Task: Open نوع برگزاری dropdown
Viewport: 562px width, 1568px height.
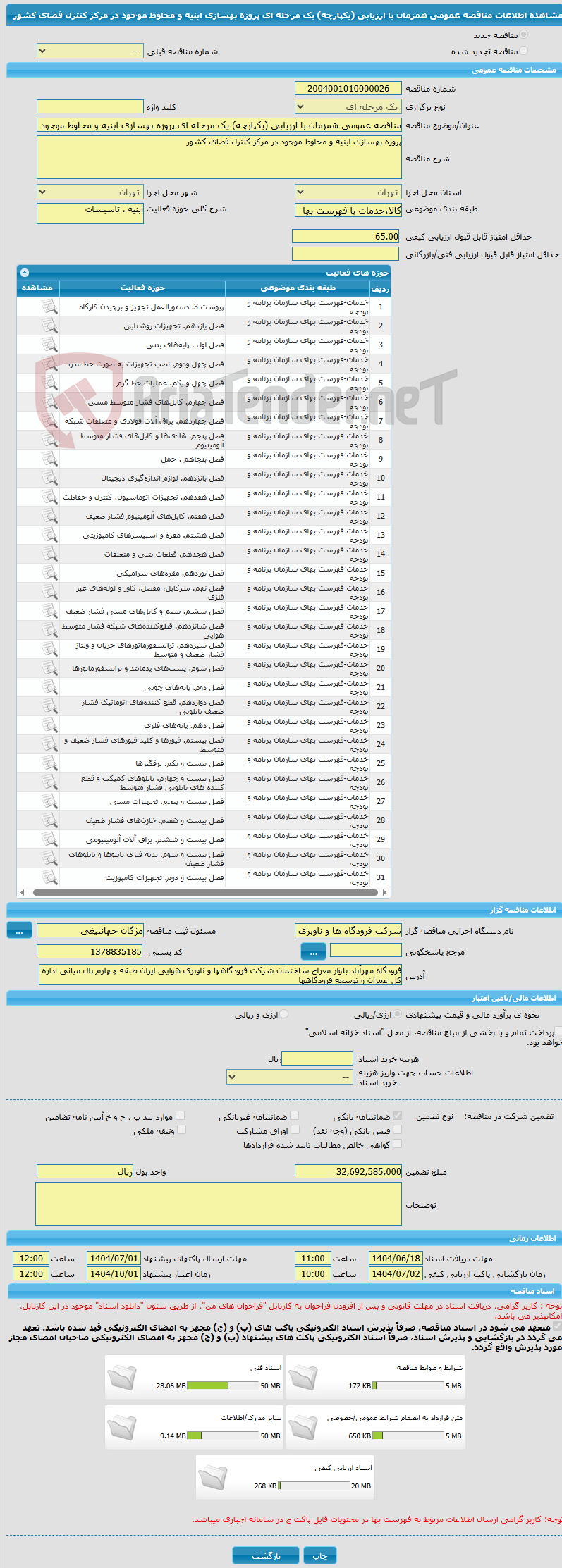Action: point(348,107)
